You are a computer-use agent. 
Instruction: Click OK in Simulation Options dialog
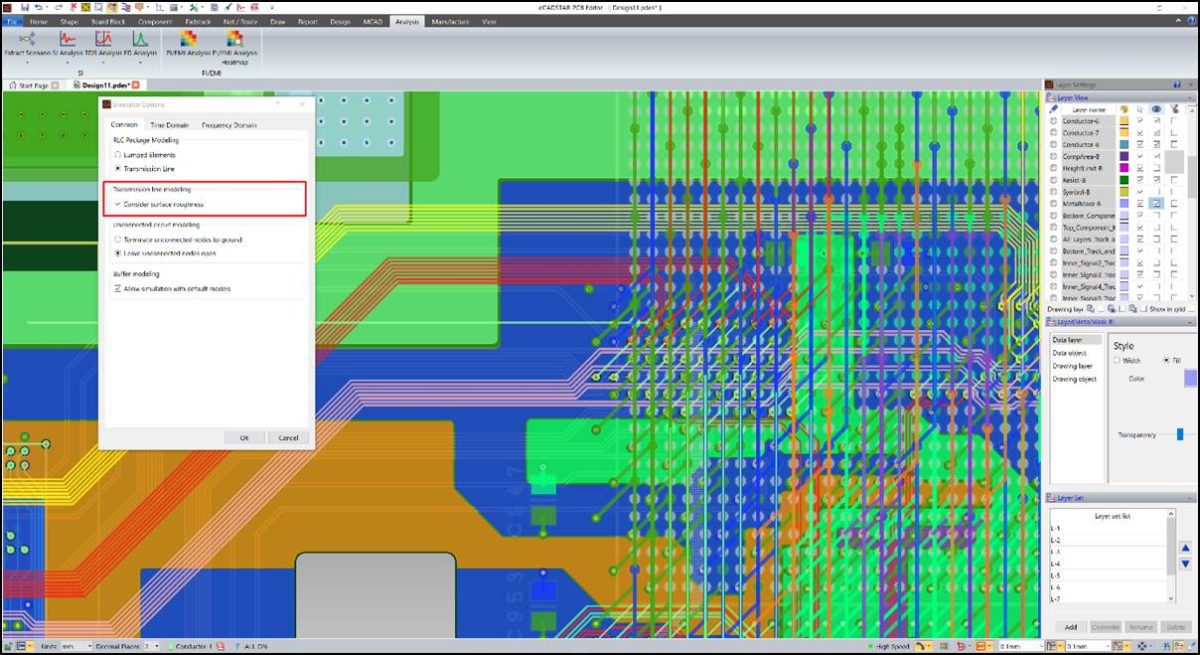[x=244, y=437]
